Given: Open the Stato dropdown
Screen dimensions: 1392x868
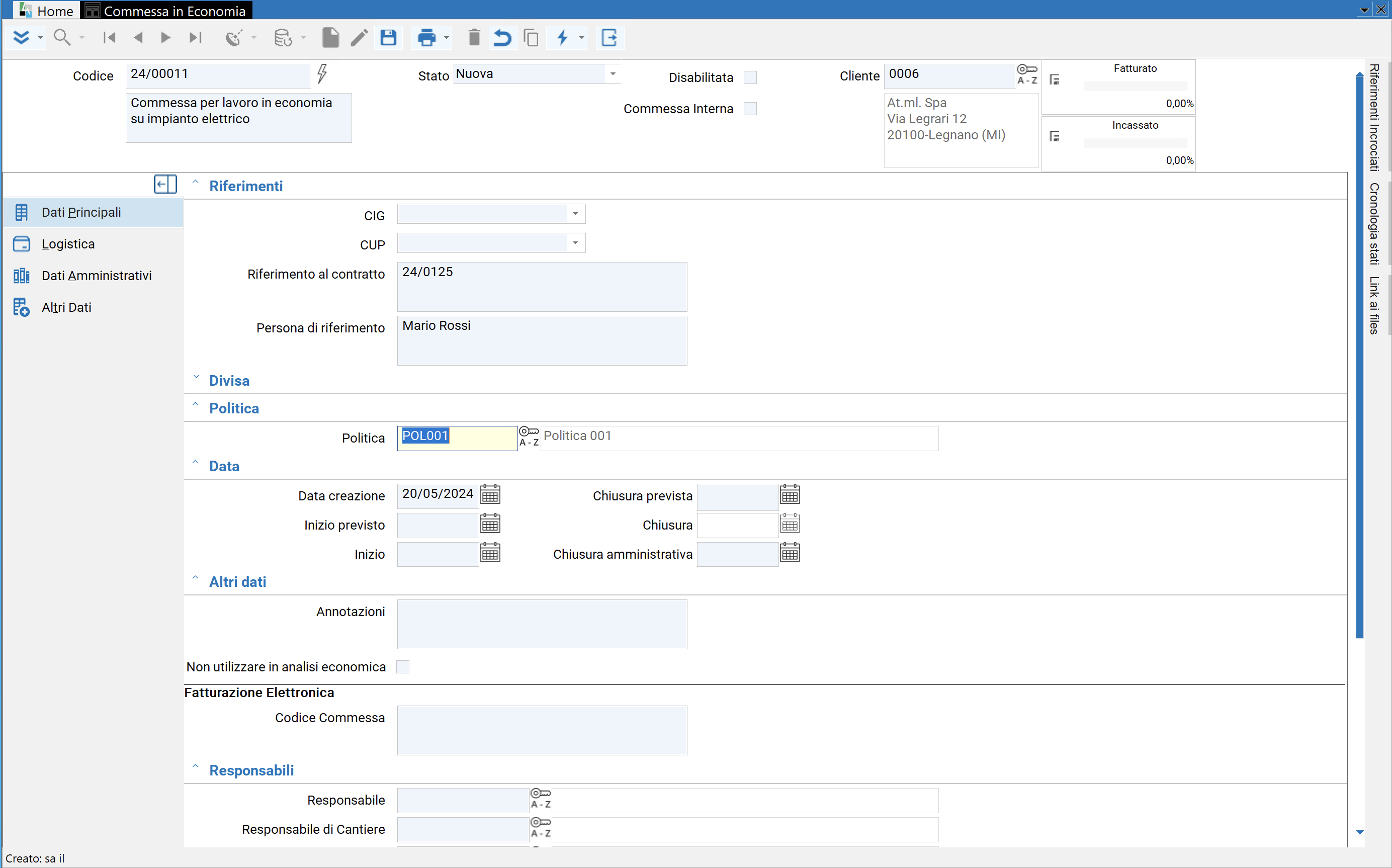Looking at the screenshot, I should point(613,74).
